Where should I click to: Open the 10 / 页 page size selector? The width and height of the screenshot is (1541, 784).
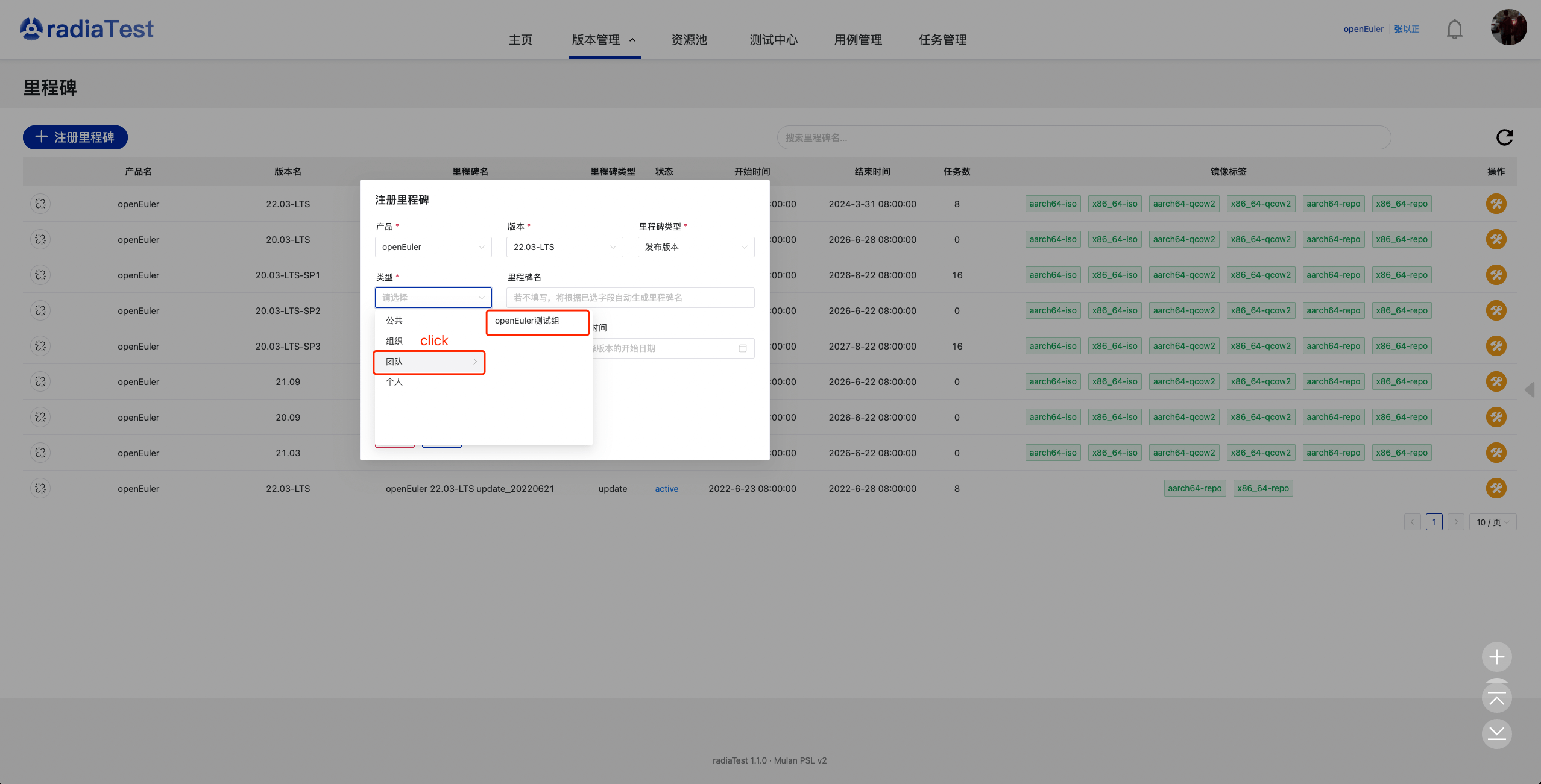click(x=1492, y=522)
